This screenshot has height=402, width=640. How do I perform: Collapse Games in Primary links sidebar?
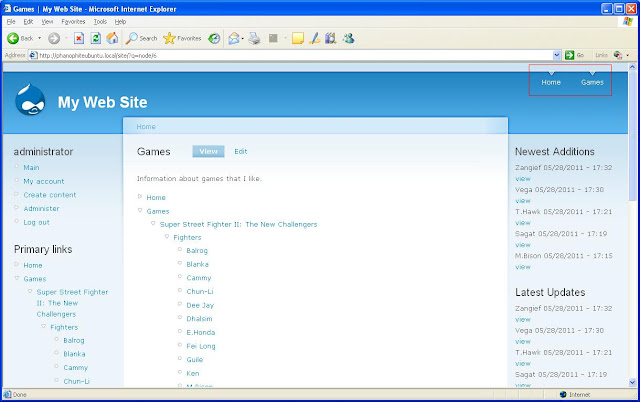pyautogui.click(x=17, y=278)
